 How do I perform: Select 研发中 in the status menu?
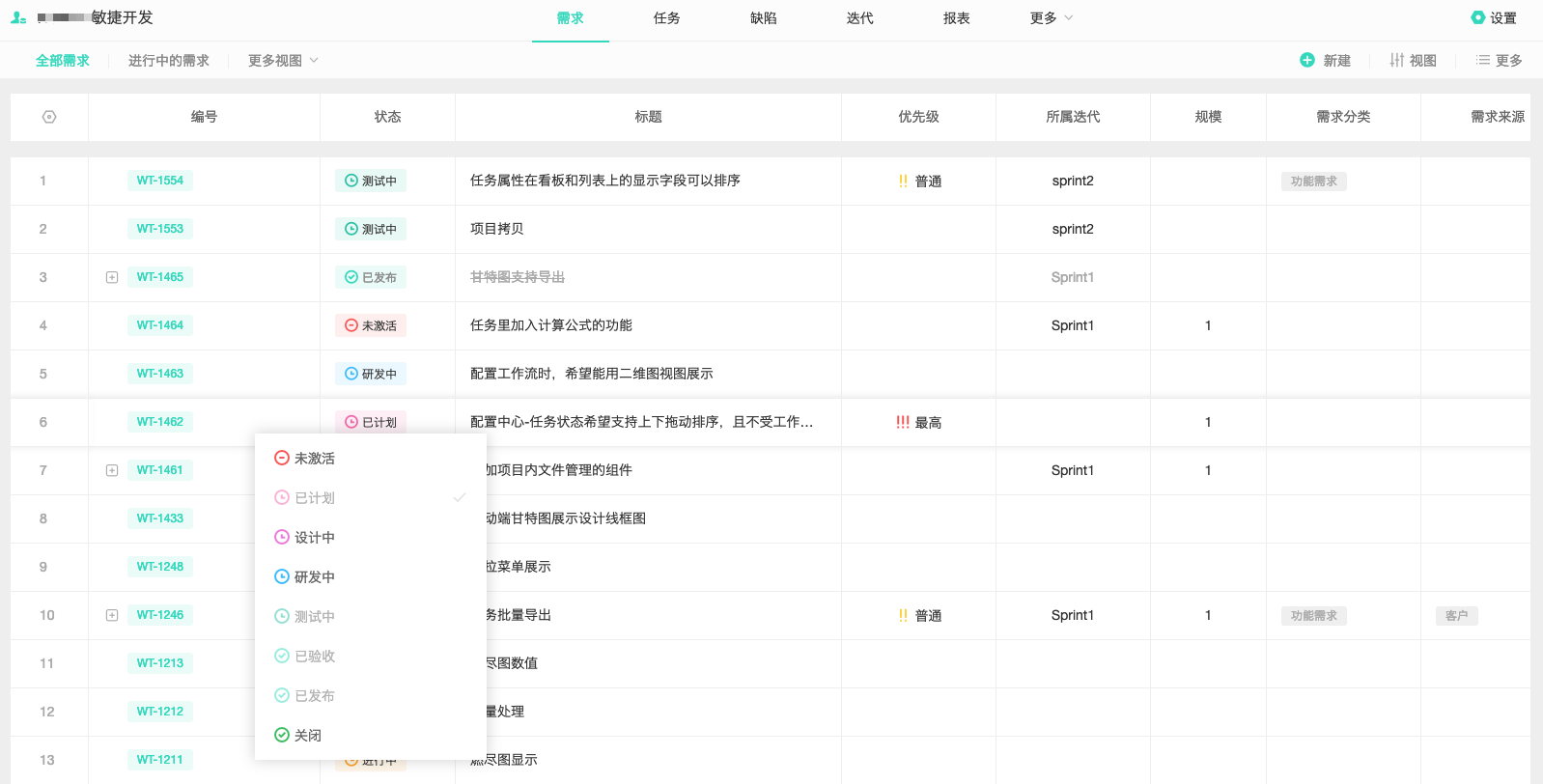[371, 576]
